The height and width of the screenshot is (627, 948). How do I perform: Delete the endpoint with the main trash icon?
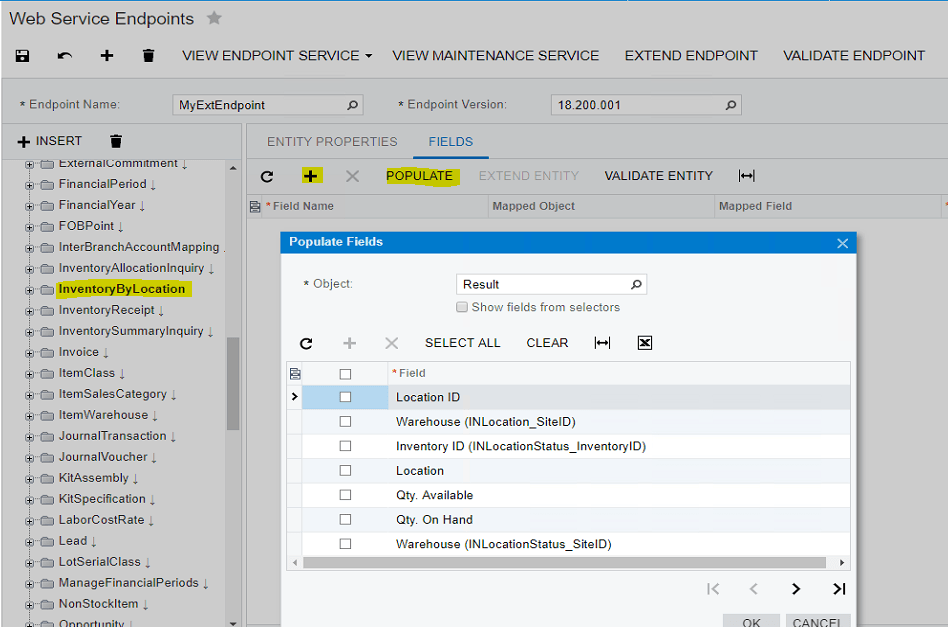[148, 56]
